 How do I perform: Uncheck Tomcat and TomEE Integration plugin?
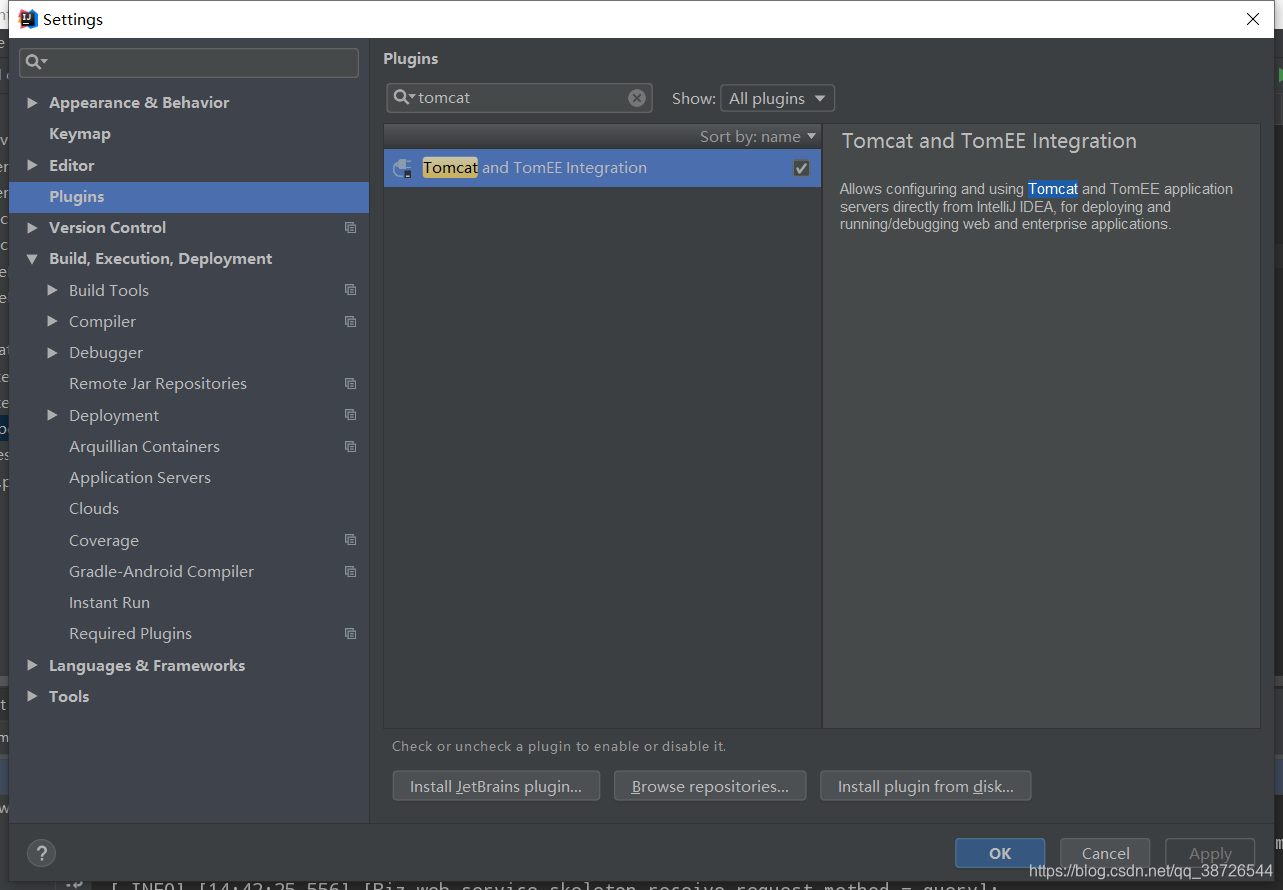point(801,168)
